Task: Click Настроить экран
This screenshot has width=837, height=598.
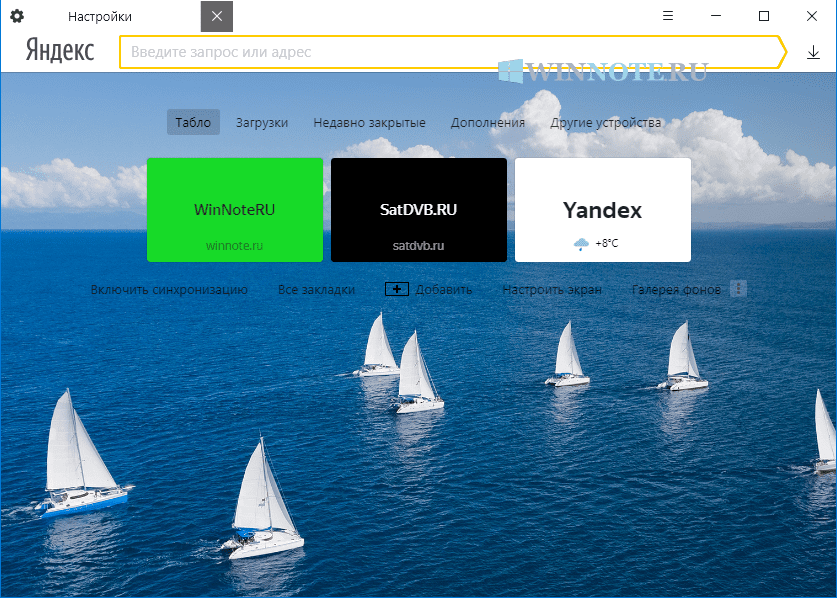Action: click(552, 289)
